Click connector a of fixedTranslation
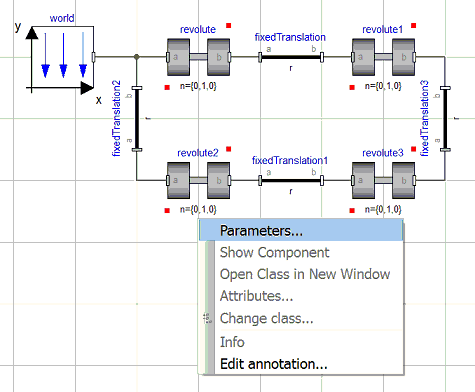Screen dimensions: 475x392 coord(260,57)
